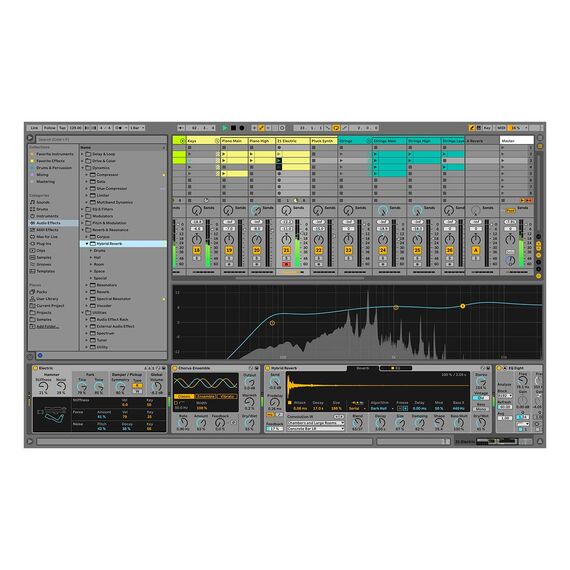Open MIDI Effects category
570x570 pixels.
tap(47, 230)
